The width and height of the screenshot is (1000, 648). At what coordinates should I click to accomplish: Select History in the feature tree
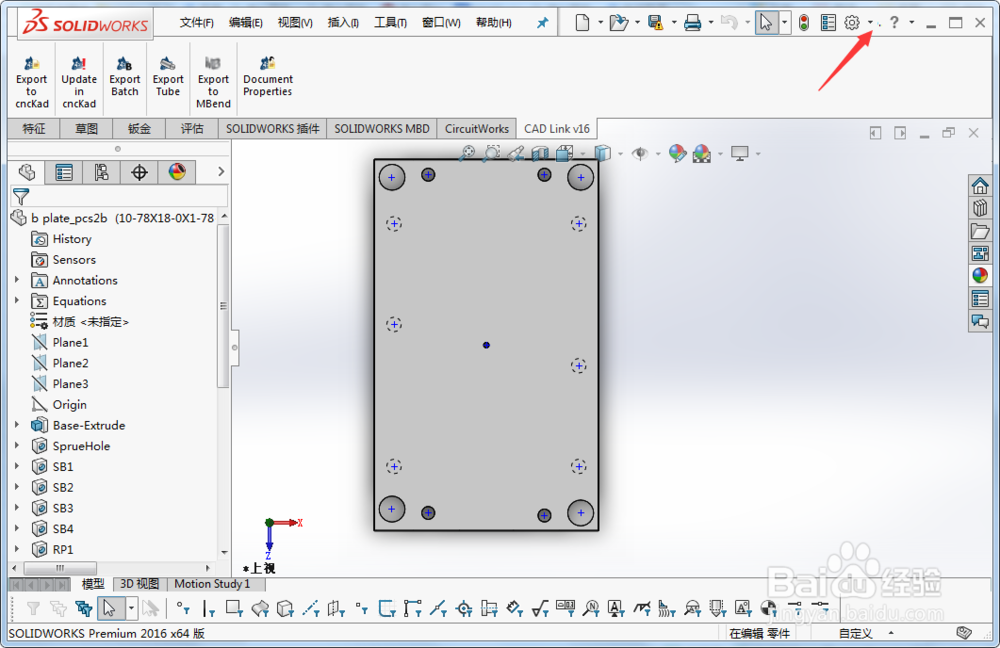click(72, 239)
